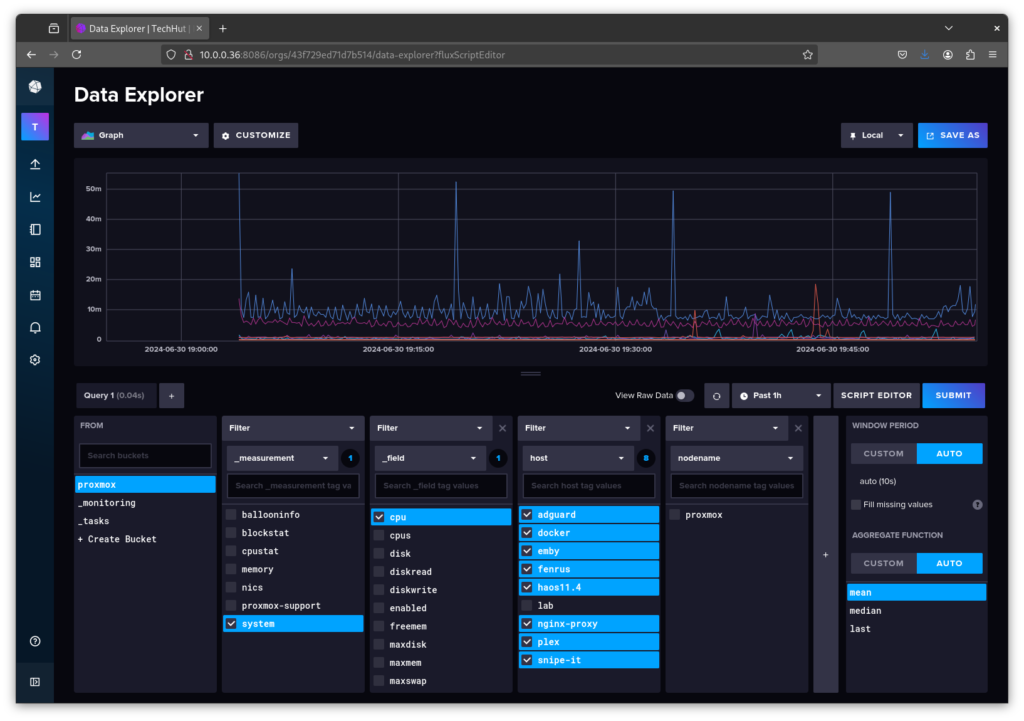Open the Graph visualization type dropdown
Viewport: 1024px width, 721px height.
coord(140,135)
